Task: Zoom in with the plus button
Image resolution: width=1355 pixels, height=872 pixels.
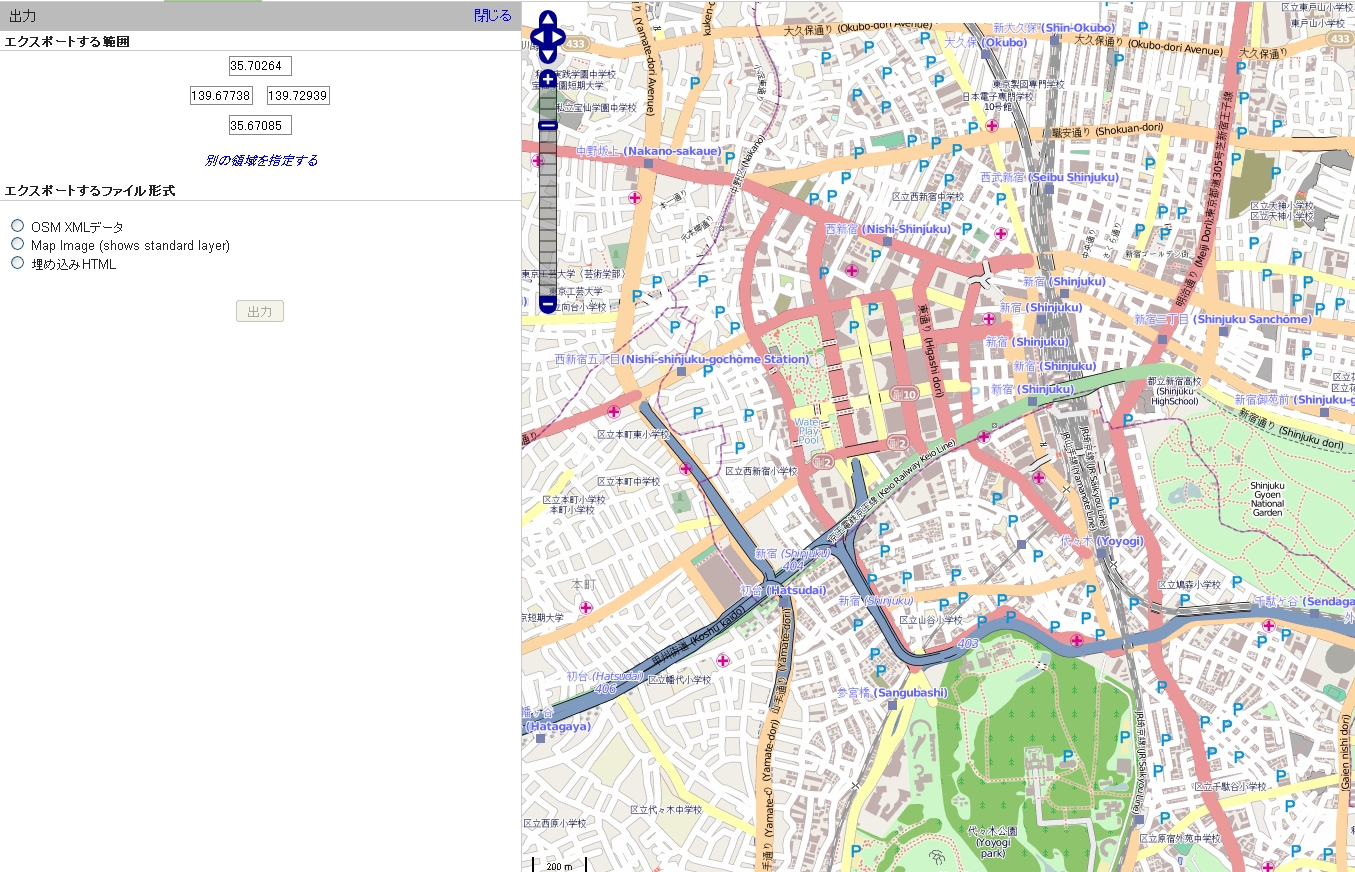Action: [x=548, y=78]
